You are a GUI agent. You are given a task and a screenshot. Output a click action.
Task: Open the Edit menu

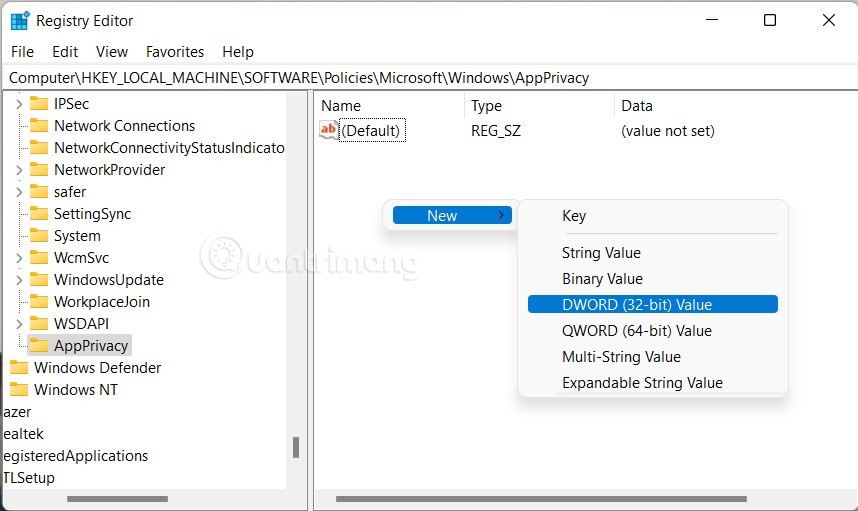(65, 52)
